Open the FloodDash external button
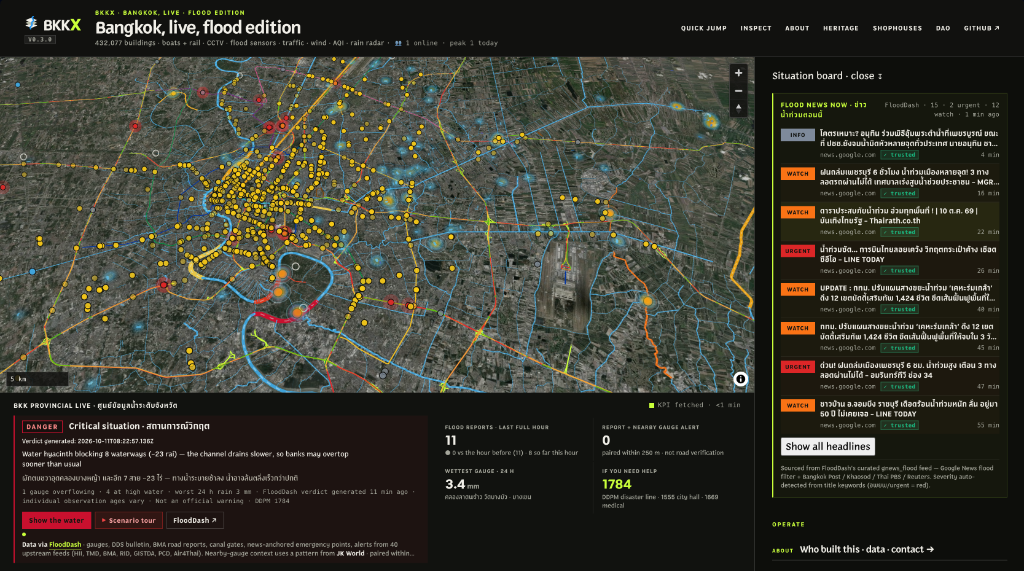This screenshot has height=571, width=1024. (x=195, y=521)
